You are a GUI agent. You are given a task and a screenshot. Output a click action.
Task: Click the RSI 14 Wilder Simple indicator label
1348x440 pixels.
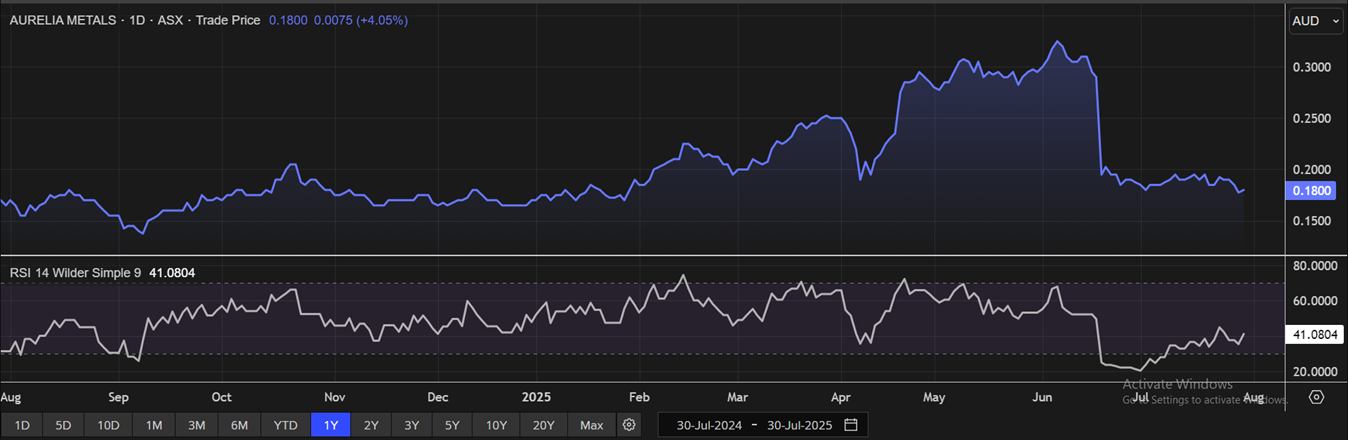pos(76,271)
